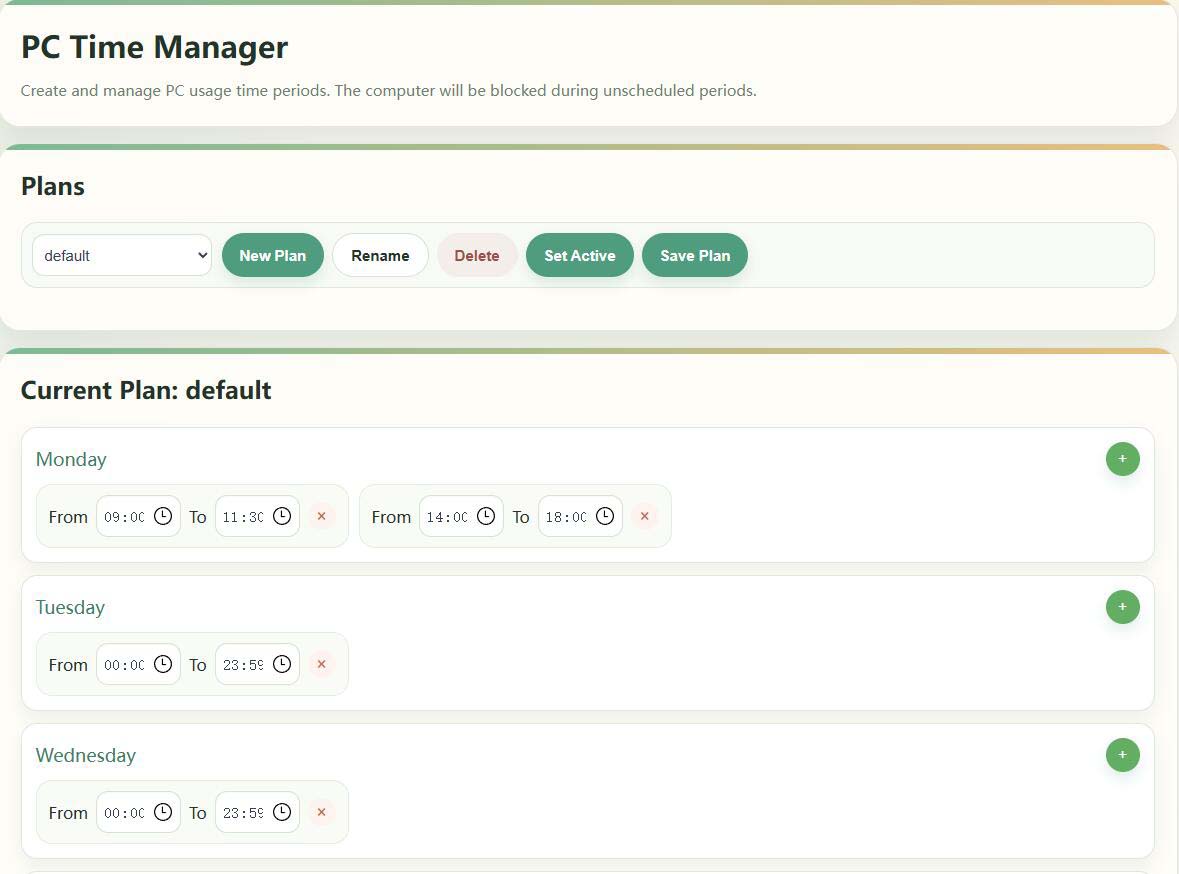Open clock picker for Tuesday To time
Image resolution: width=1179 pixels, height=874 pixels.
click(x=282, y=664)
